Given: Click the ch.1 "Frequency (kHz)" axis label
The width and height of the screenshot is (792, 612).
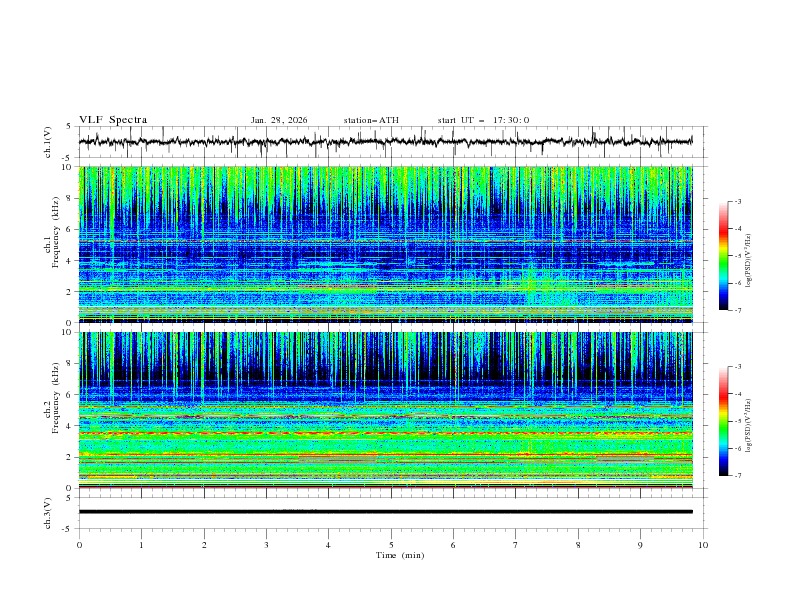Looking at the screenshot, I should (56, 232).
